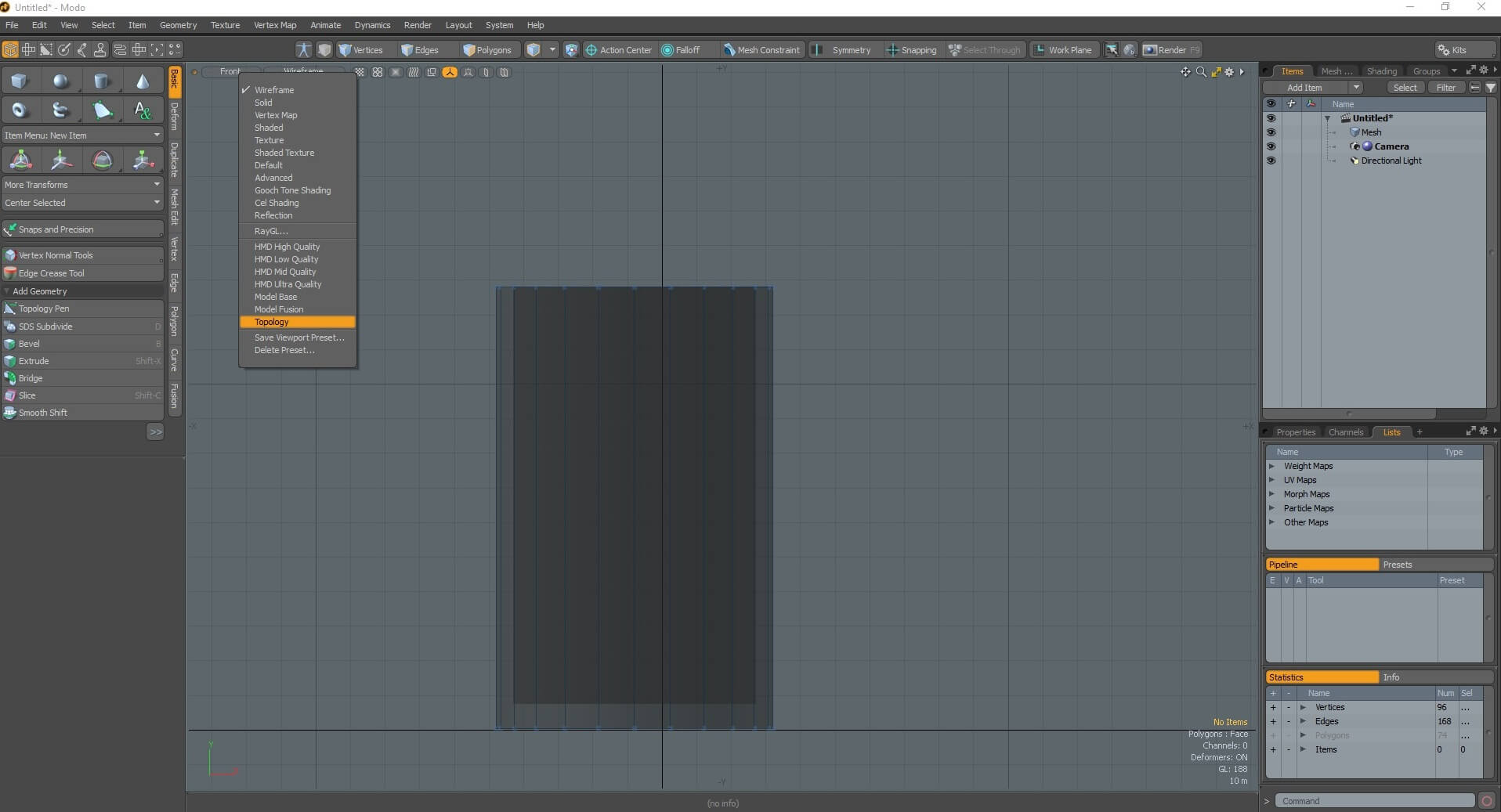The width and height of the screenshot is (1501, 812).
Task: Choose Cel Shading from the shading menu
Action: (x=277, y=203)
